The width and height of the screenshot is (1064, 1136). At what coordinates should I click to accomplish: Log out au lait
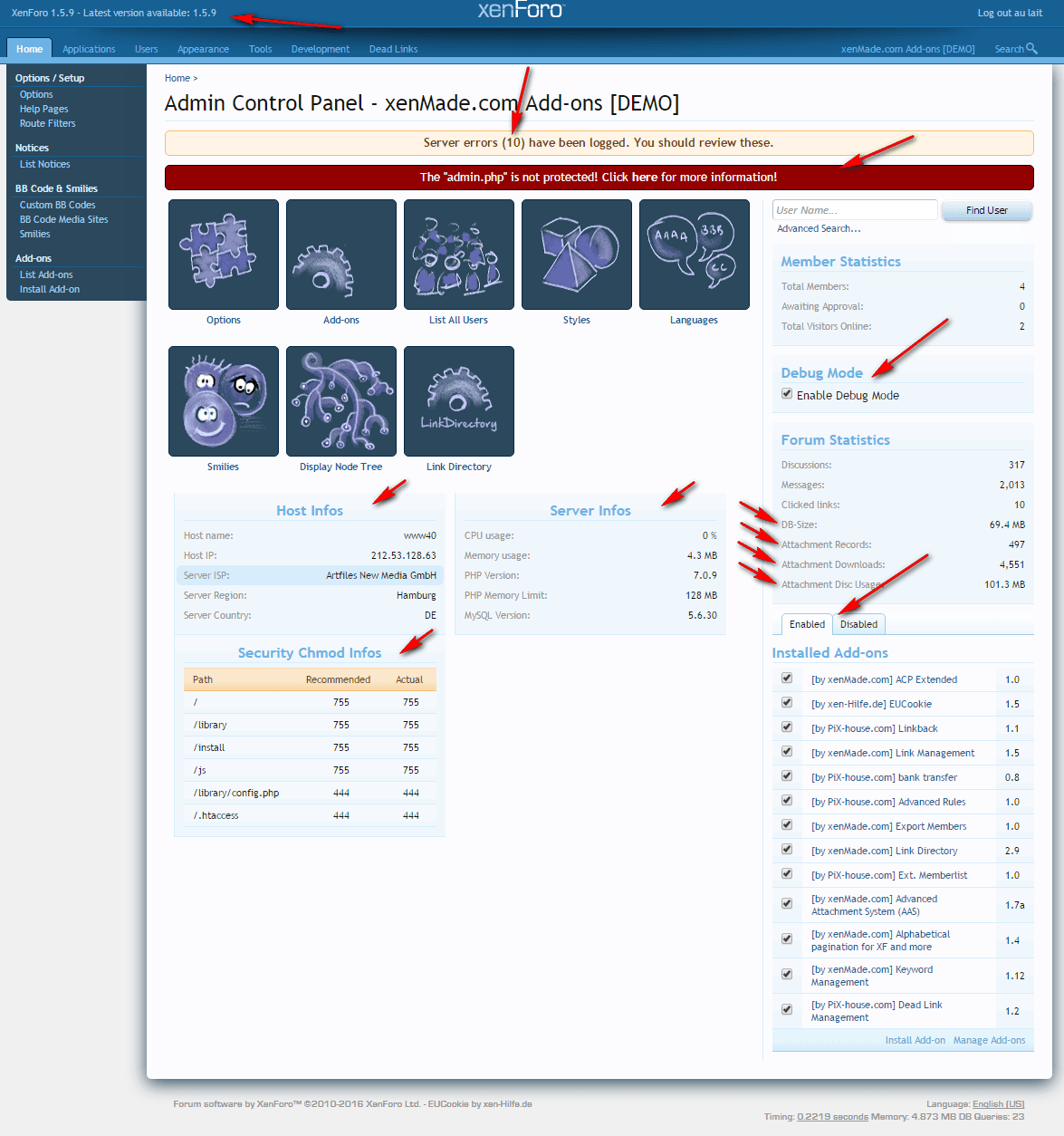pos(1010,13)
